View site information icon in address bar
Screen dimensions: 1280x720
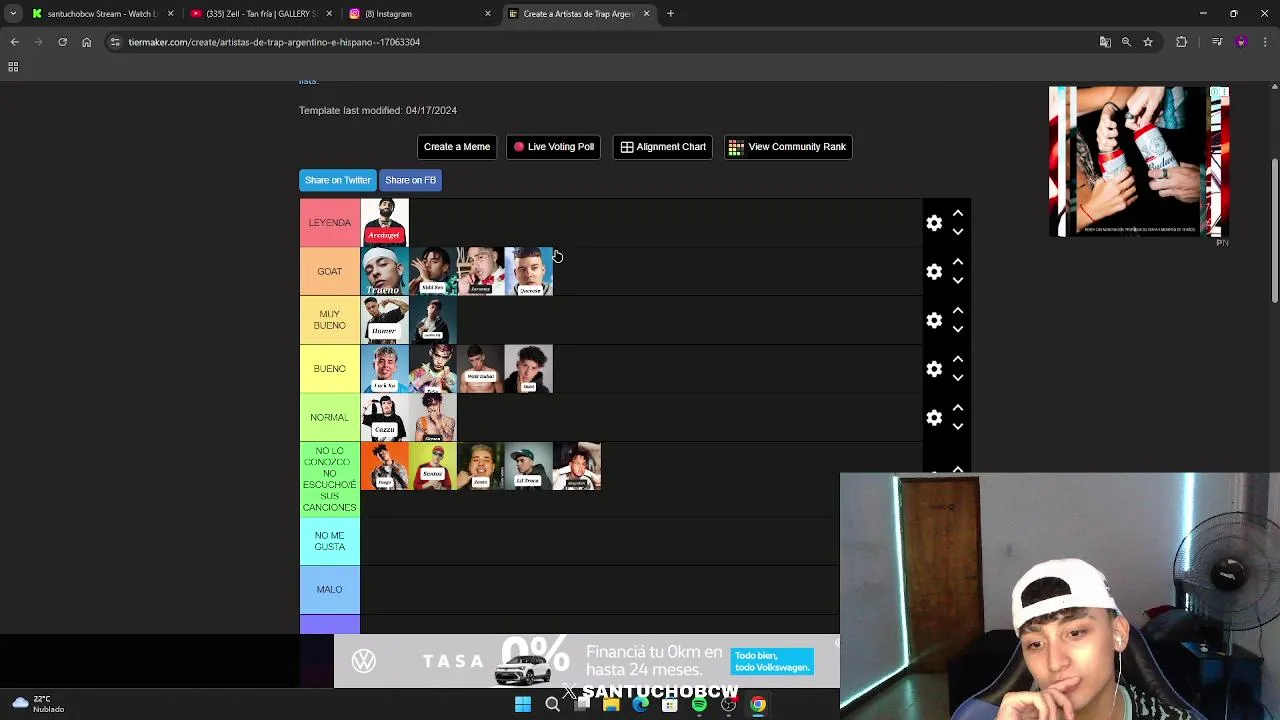pyautogui.click(x=115, y=42)
